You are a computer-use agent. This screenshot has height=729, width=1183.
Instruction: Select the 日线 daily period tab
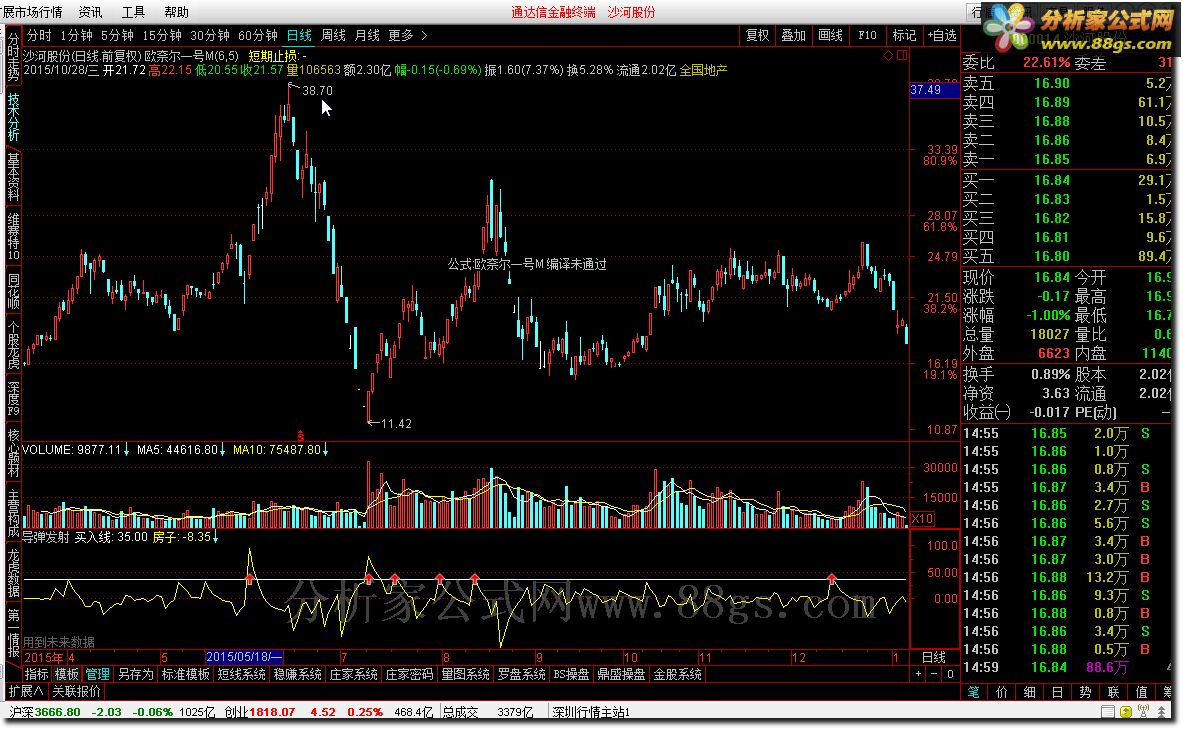click(x=300, y=35)
